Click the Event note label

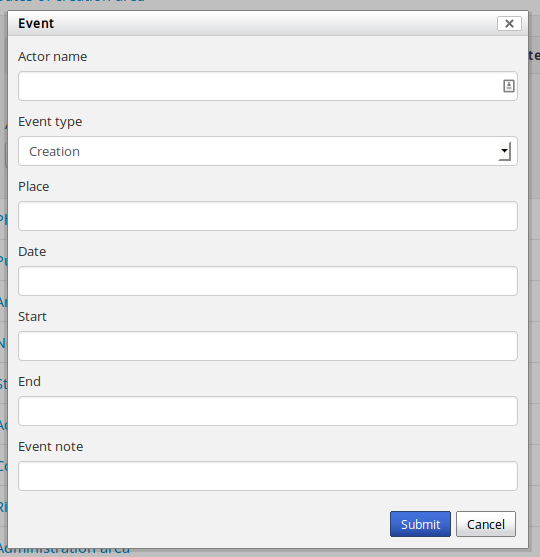50,447
